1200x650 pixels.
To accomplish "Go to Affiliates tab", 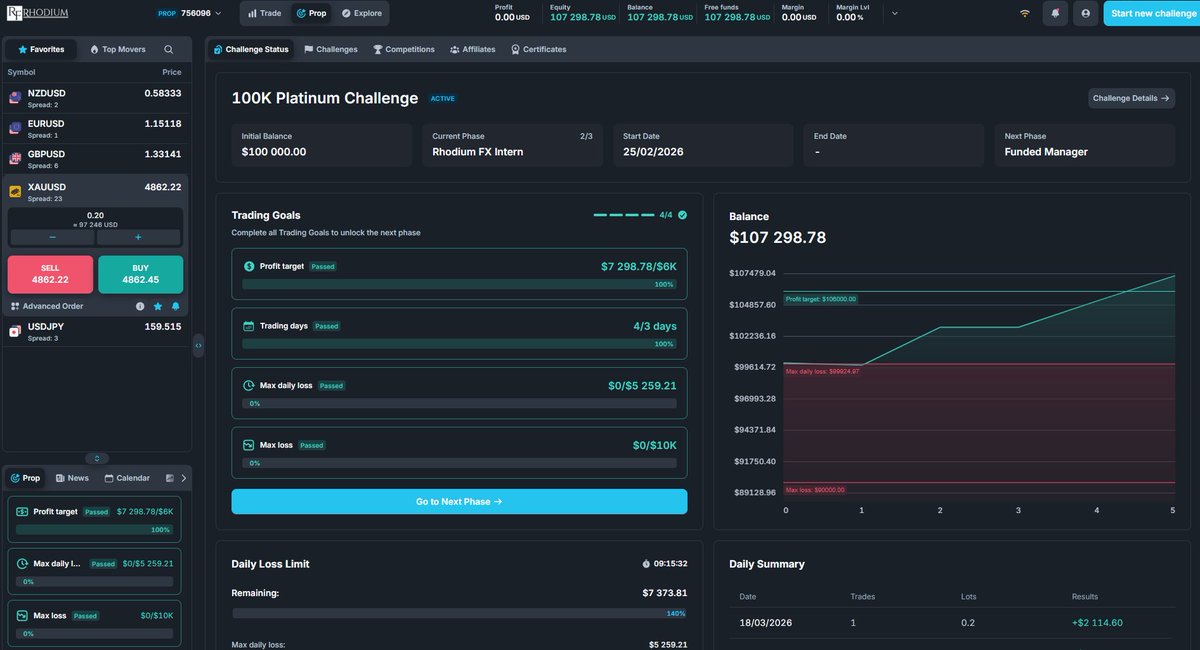I will [472, 49].
